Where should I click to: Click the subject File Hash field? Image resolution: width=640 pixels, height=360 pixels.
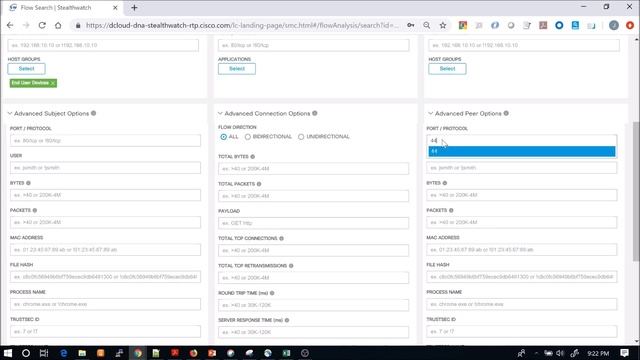coord(105,277)
